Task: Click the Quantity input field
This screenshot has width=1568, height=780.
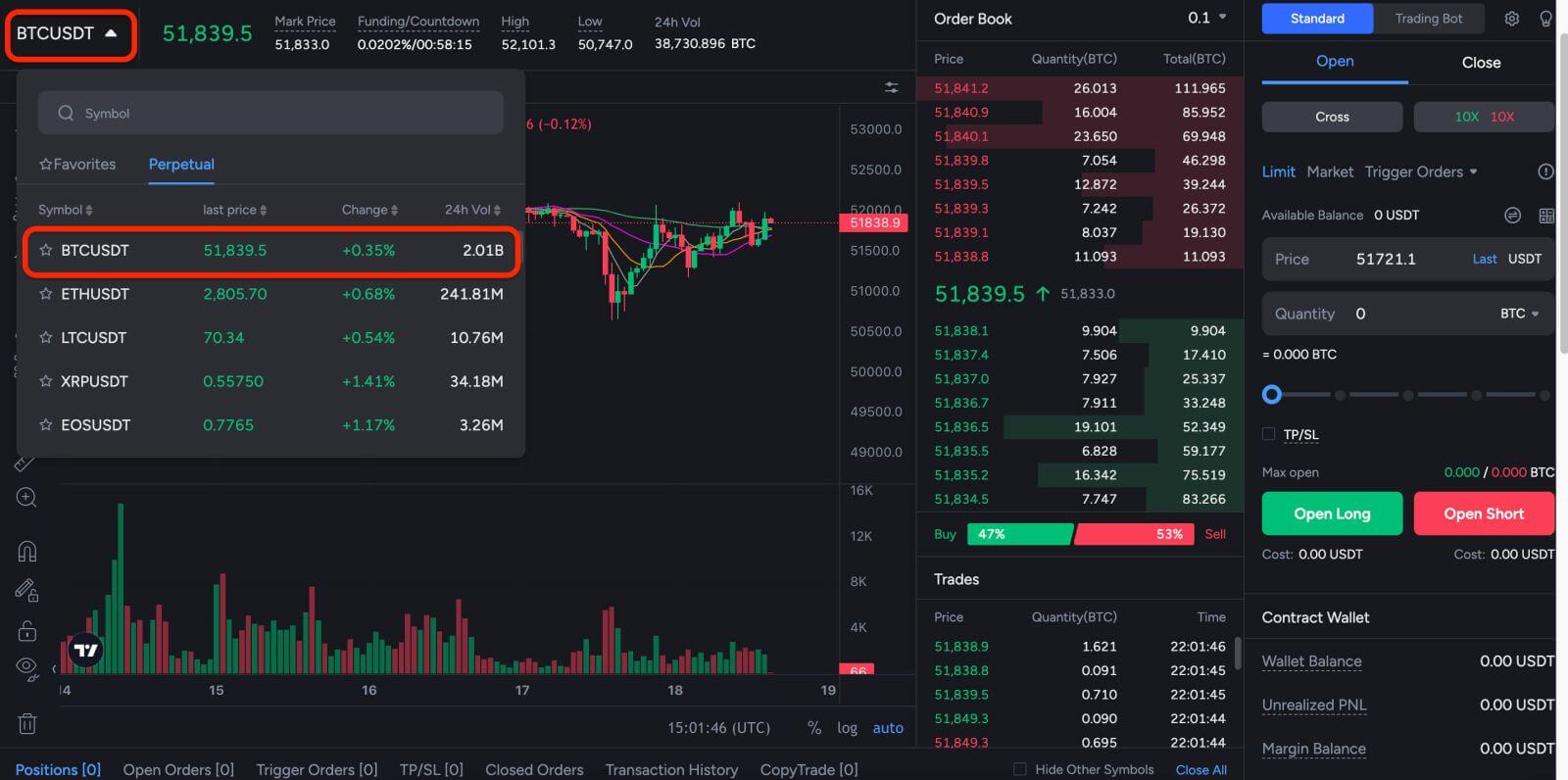Action: tap(1407, 314)
